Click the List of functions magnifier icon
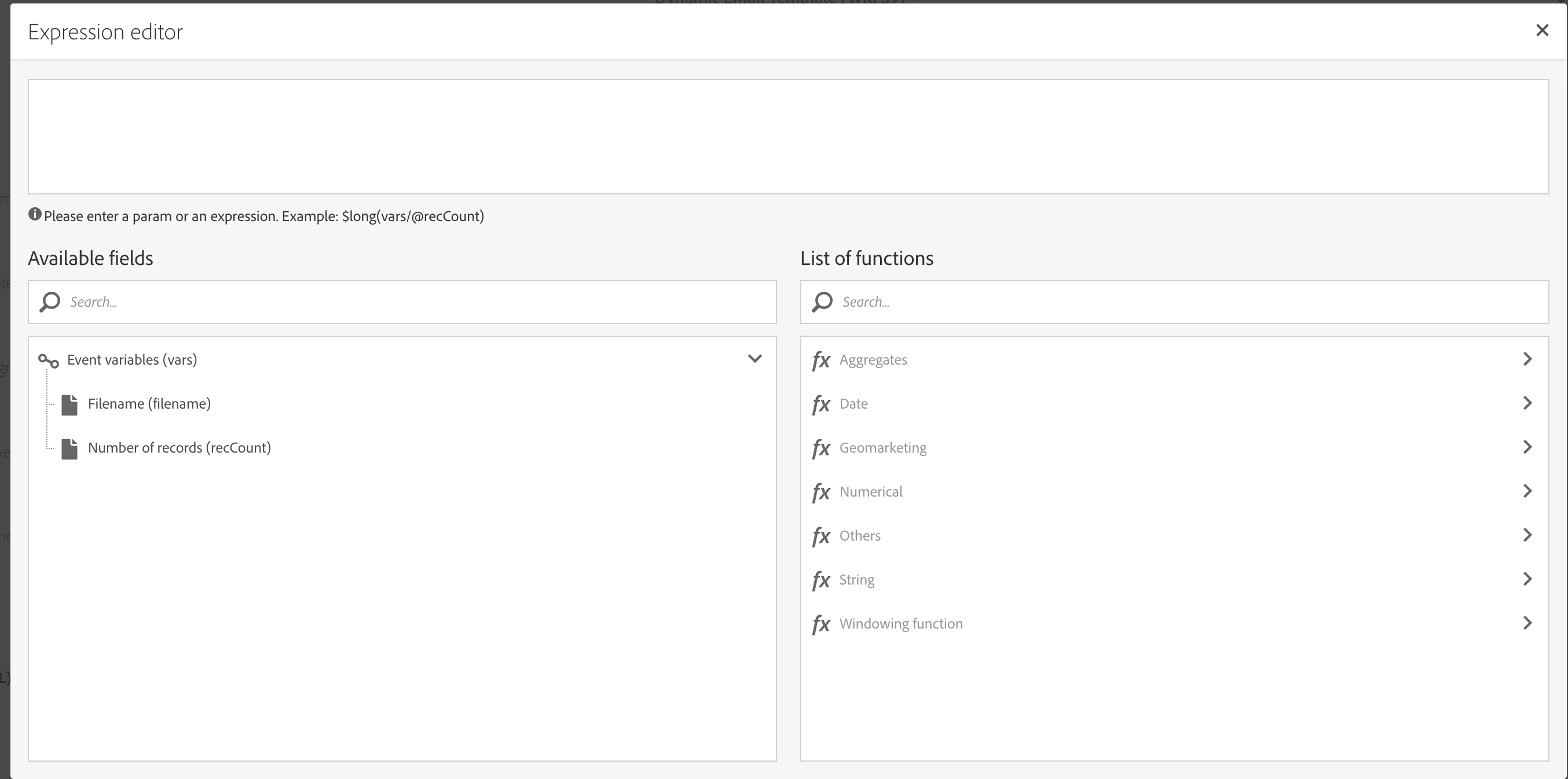Image resolution: width=1568 pixels, height=779 pixels. pos(822,302)
